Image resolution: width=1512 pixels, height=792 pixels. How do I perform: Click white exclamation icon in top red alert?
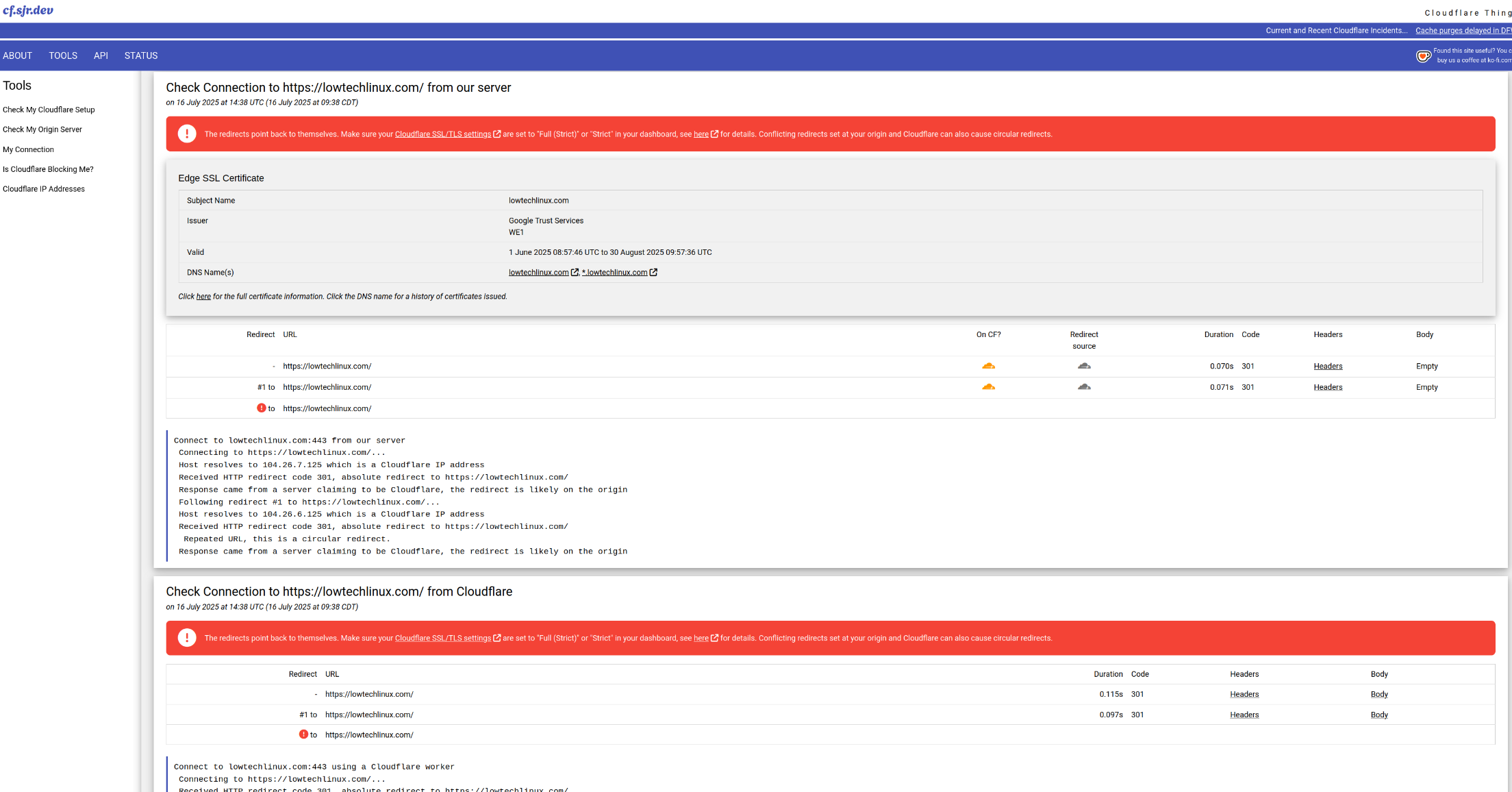187,134
